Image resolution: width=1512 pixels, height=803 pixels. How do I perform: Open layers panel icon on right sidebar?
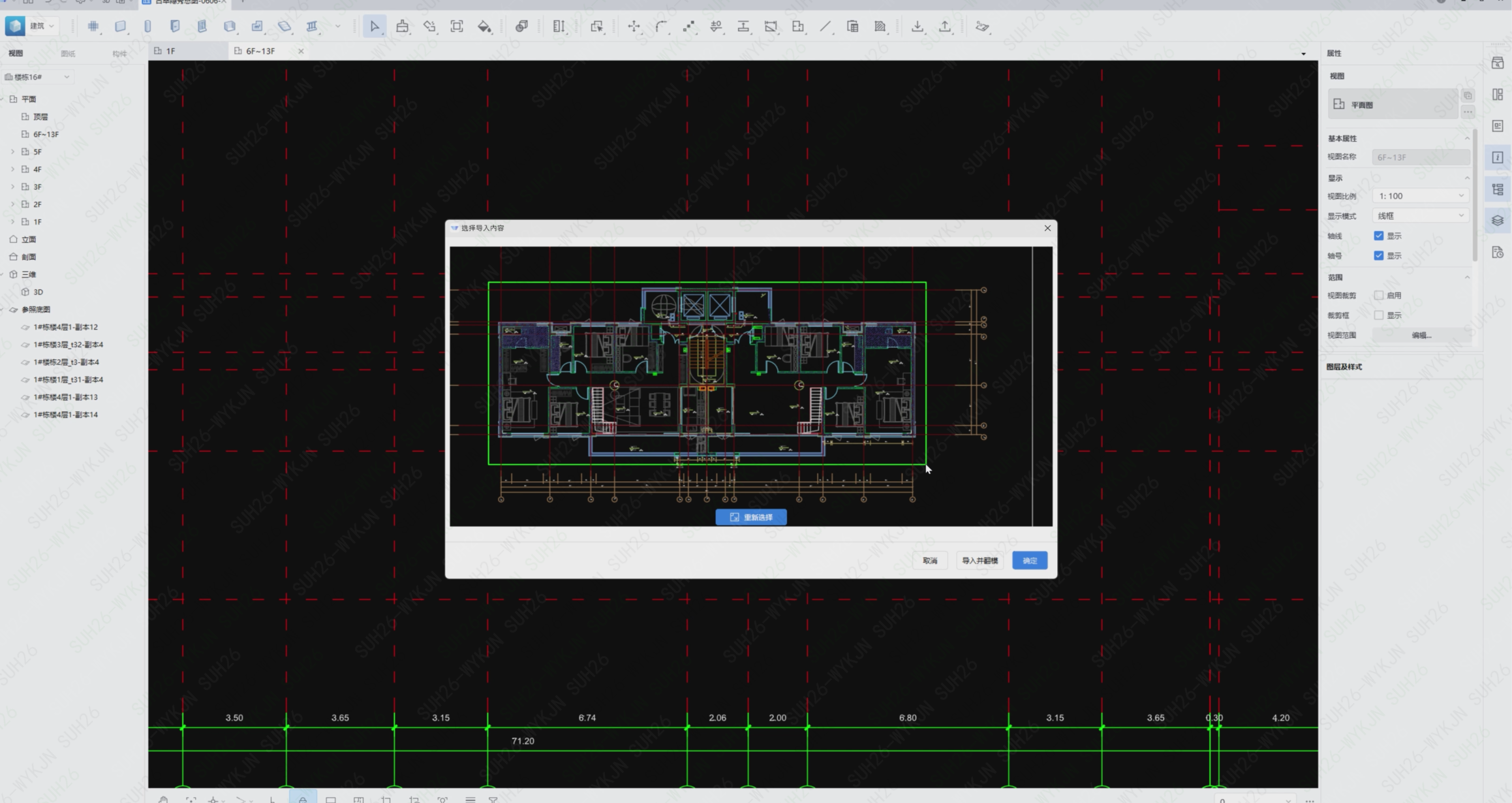pyautogui.click(x=1498, y=221)
